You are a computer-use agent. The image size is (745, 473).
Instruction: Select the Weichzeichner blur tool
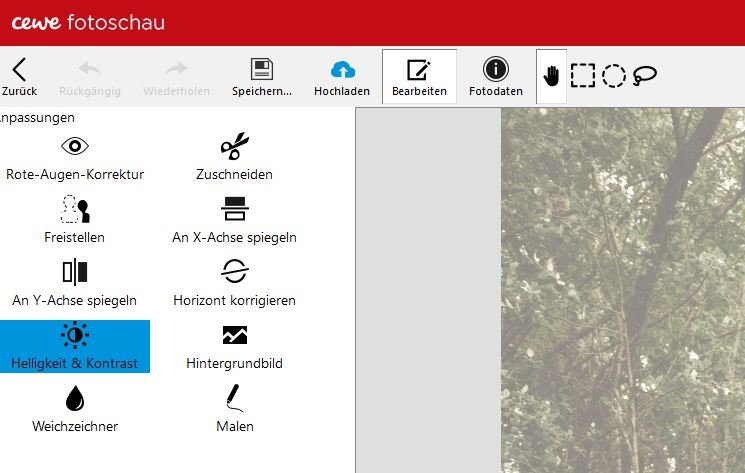click(75, 409)
